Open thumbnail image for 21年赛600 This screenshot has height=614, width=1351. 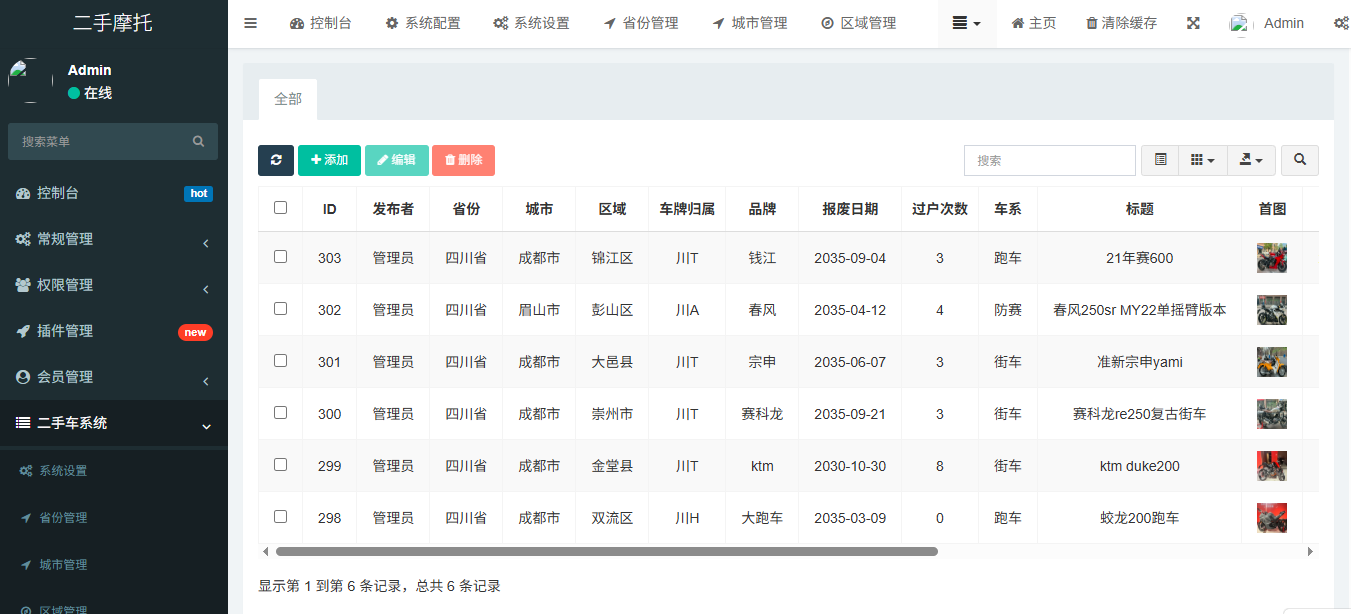pyautogui.click(x=1271, y=258)
